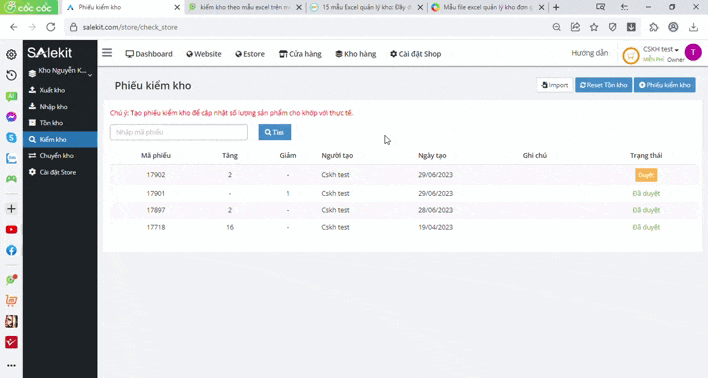Click slip number 17718

point(156,227)
